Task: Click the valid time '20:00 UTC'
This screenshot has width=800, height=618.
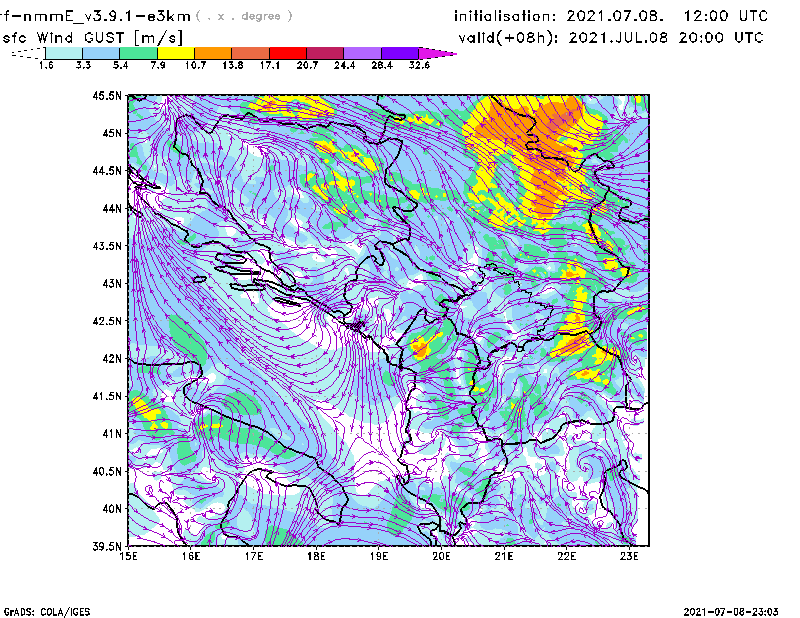Action: pos(721,38)
